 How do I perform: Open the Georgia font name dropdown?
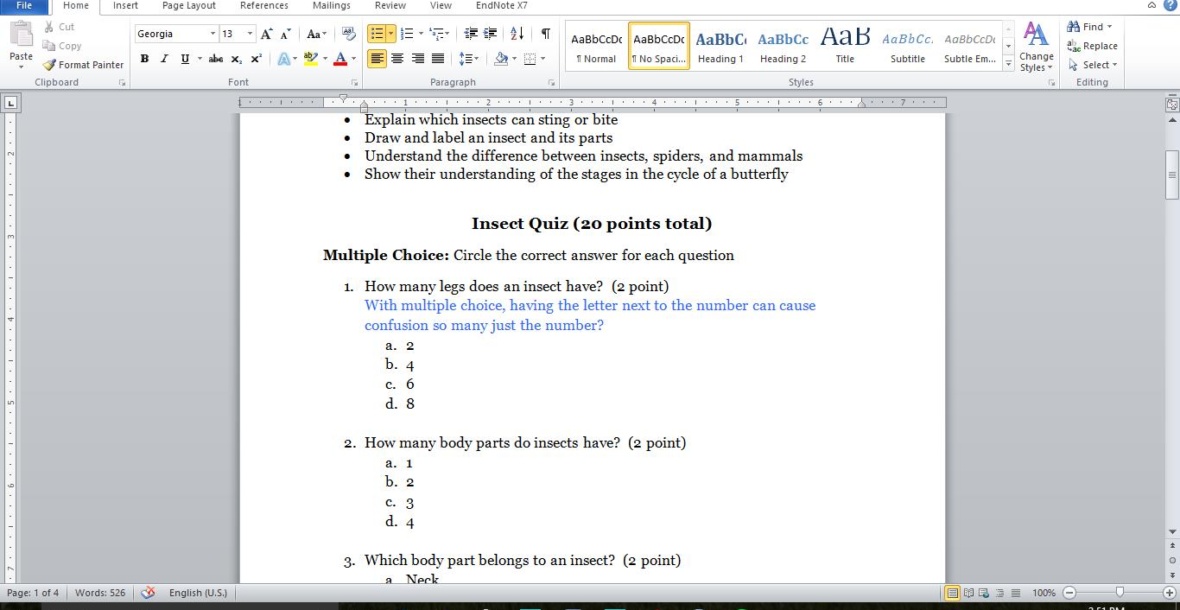pyautogui.click(x=212, y=34)
